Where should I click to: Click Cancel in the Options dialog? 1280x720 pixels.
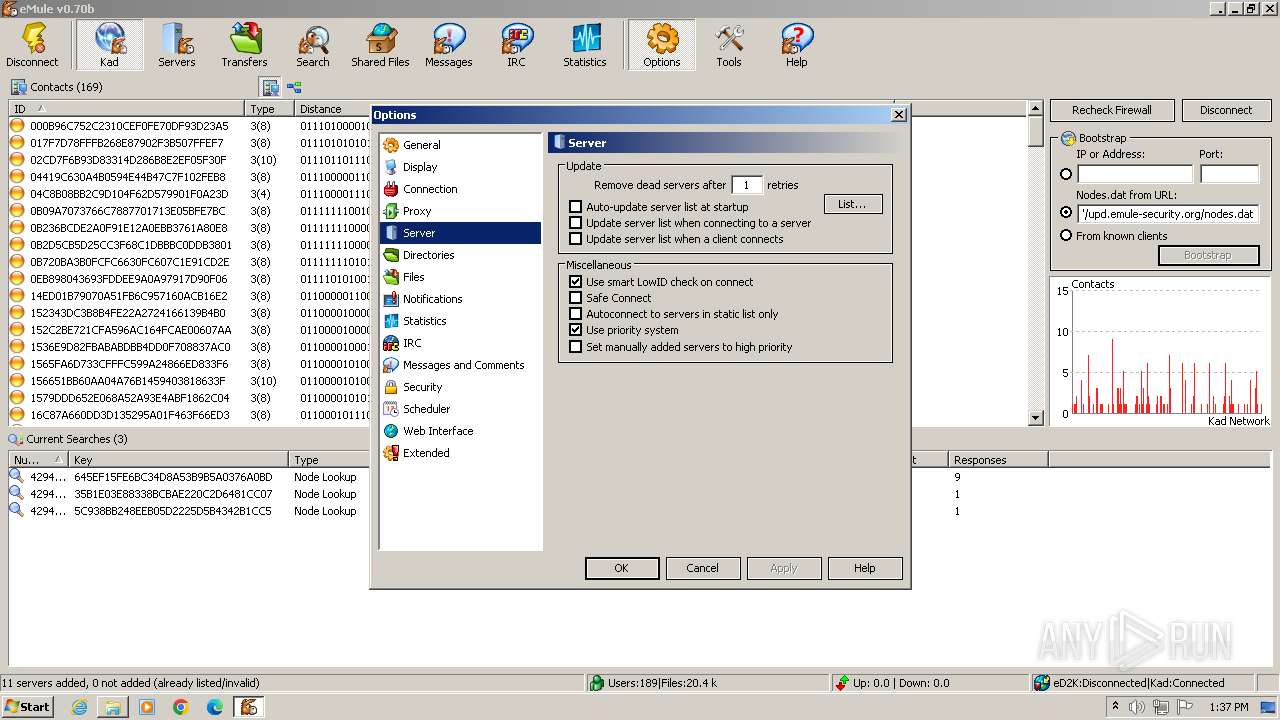pos(702,568)
